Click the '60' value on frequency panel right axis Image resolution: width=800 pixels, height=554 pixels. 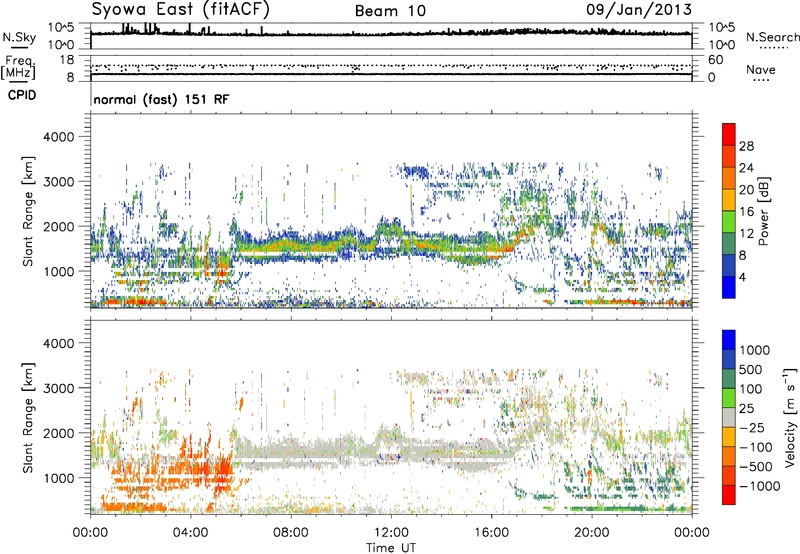(715, 60)
